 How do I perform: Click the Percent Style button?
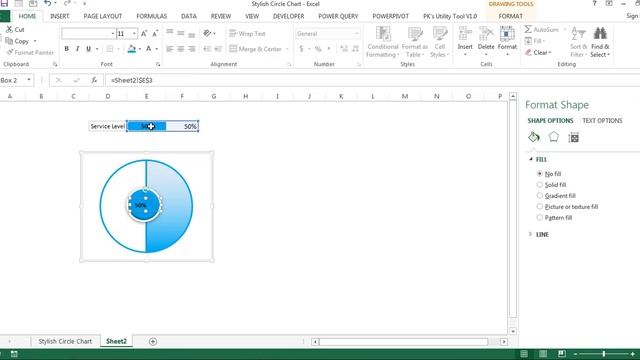coord(318,49)
